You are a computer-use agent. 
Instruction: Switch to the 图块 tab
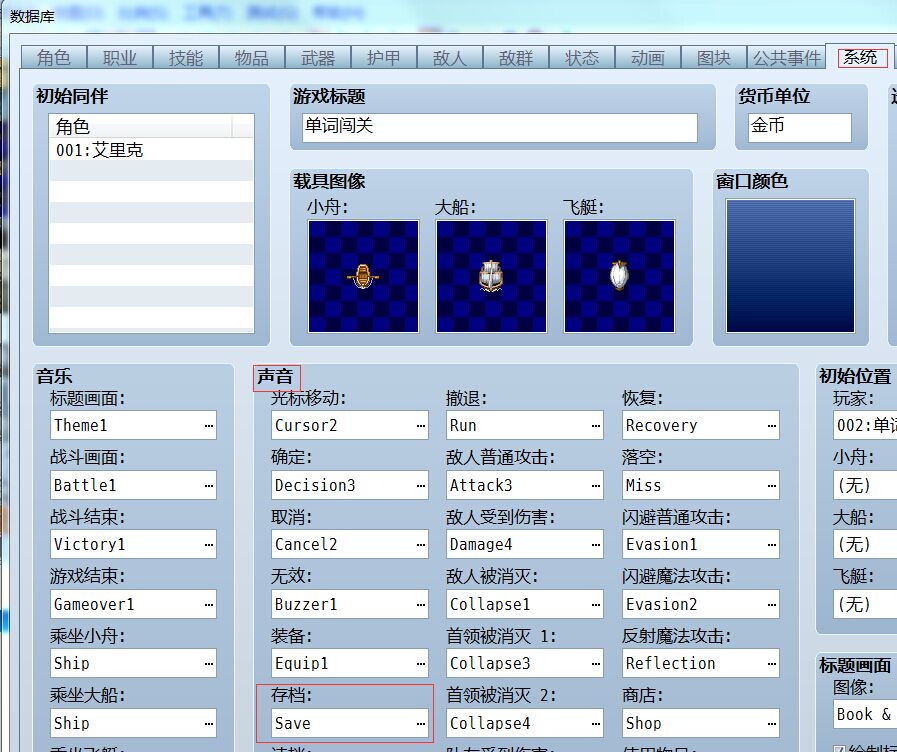pos(714,58)
